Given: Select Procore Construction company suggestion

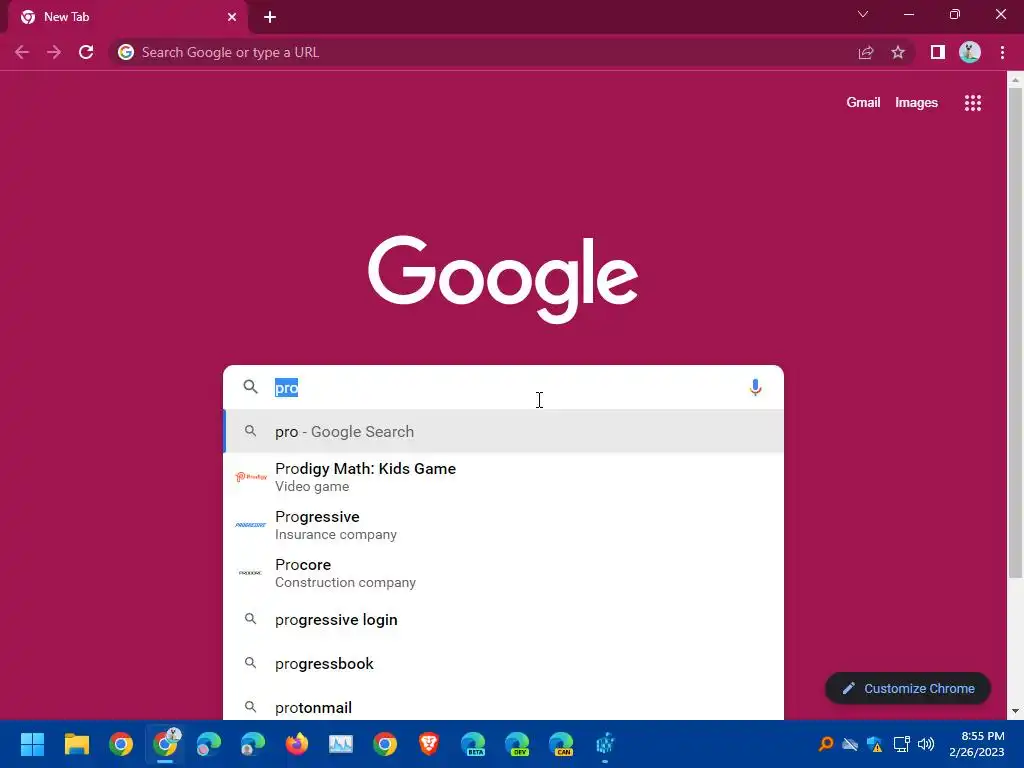Looking at the screenshot, I should [x=503, y=573].
